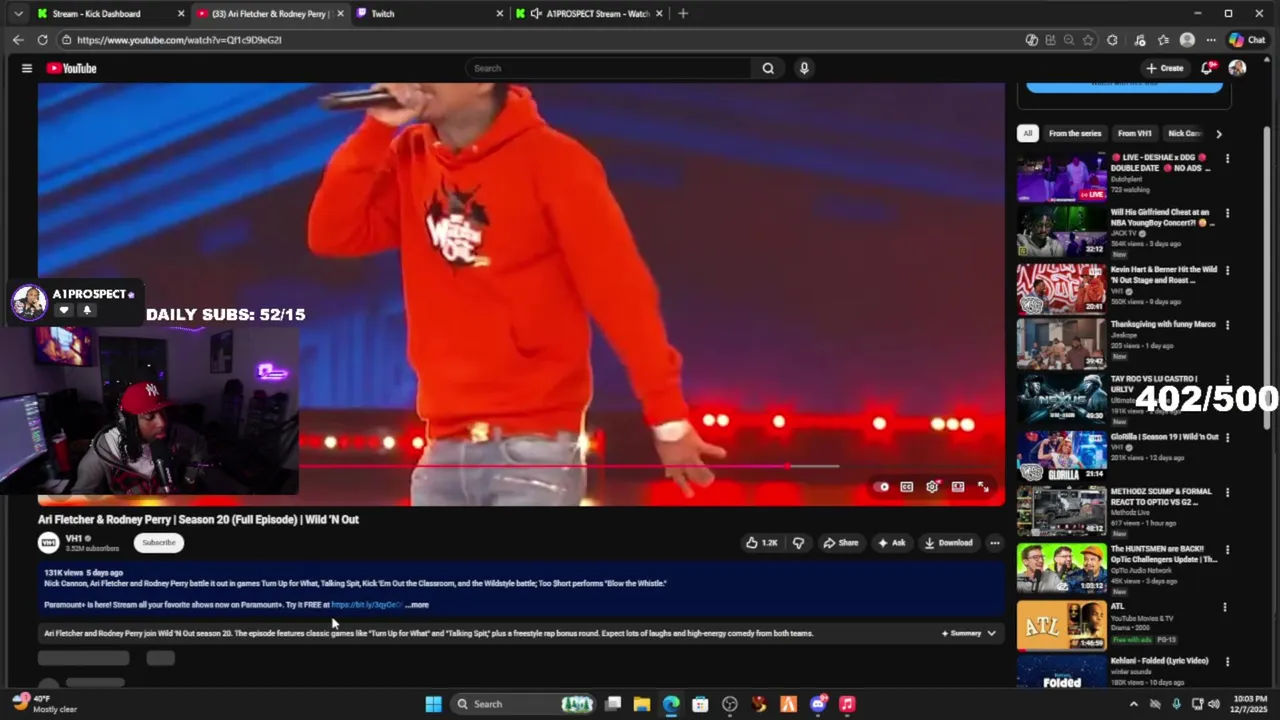
Task: Open Kevin Hart & Berner video thumbnail
Action: (1062, 289)
